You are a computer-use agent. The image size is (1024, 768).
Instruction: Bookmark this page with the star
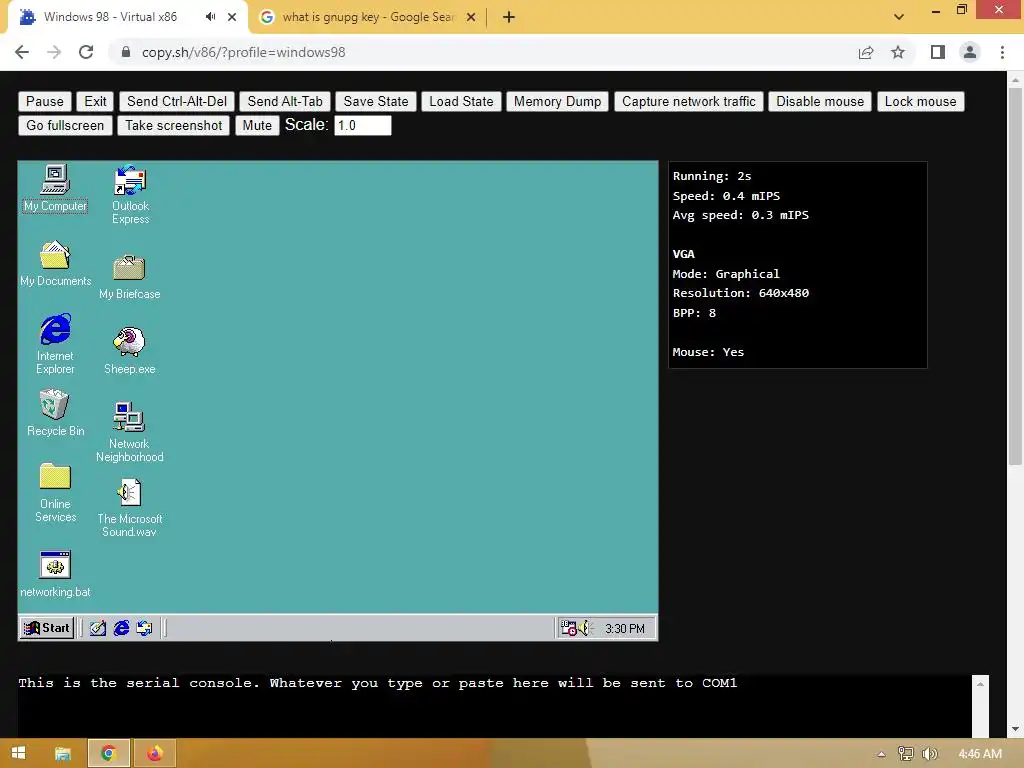point(898,52)
